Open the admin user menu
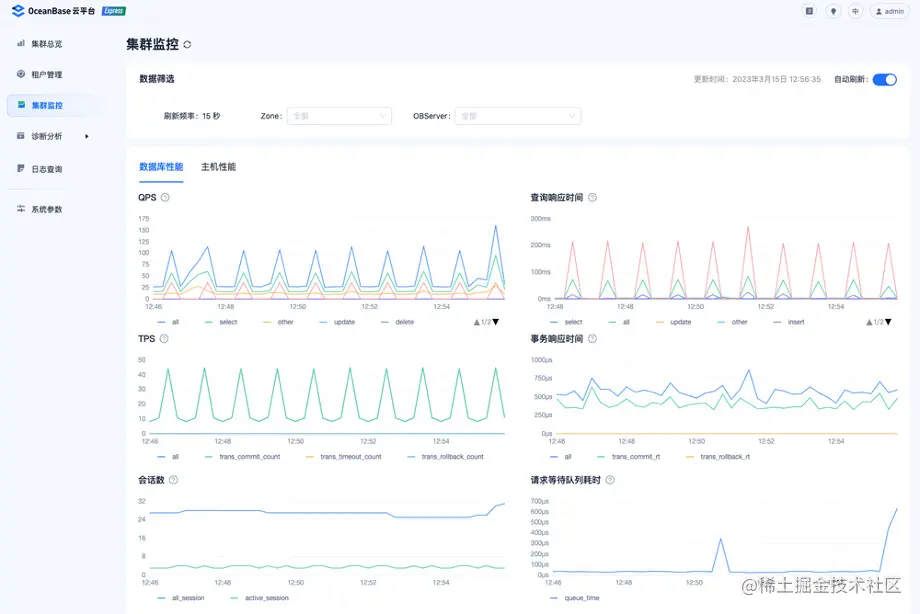The width and height of the screenshot is (920, 614). pos(889,11)
